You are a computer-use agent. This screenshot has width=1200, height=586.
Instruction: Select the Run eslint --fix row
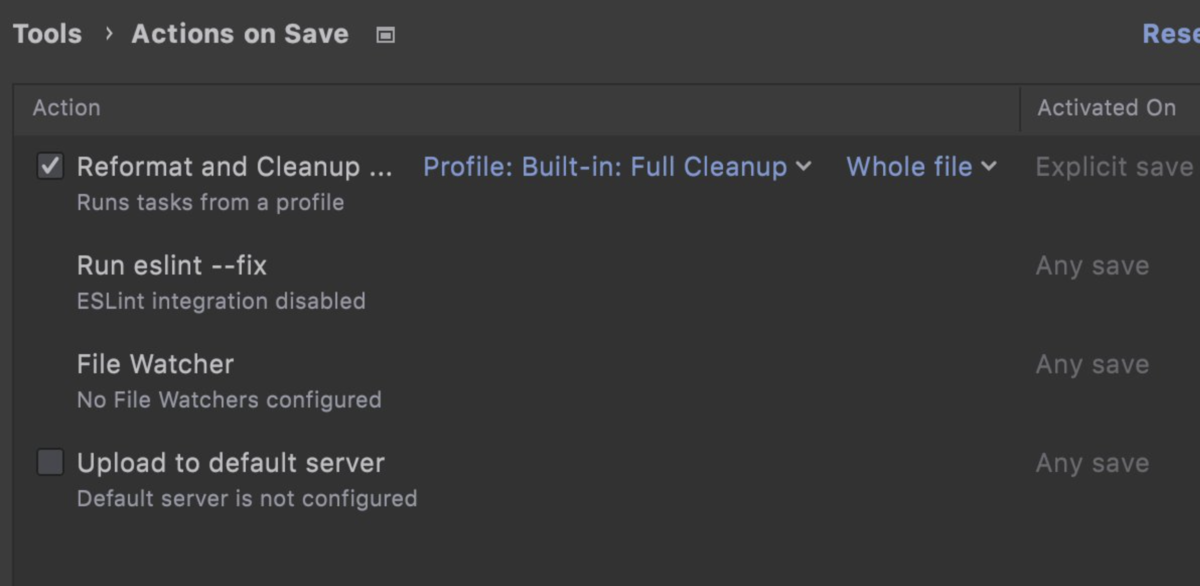(172, 266)
